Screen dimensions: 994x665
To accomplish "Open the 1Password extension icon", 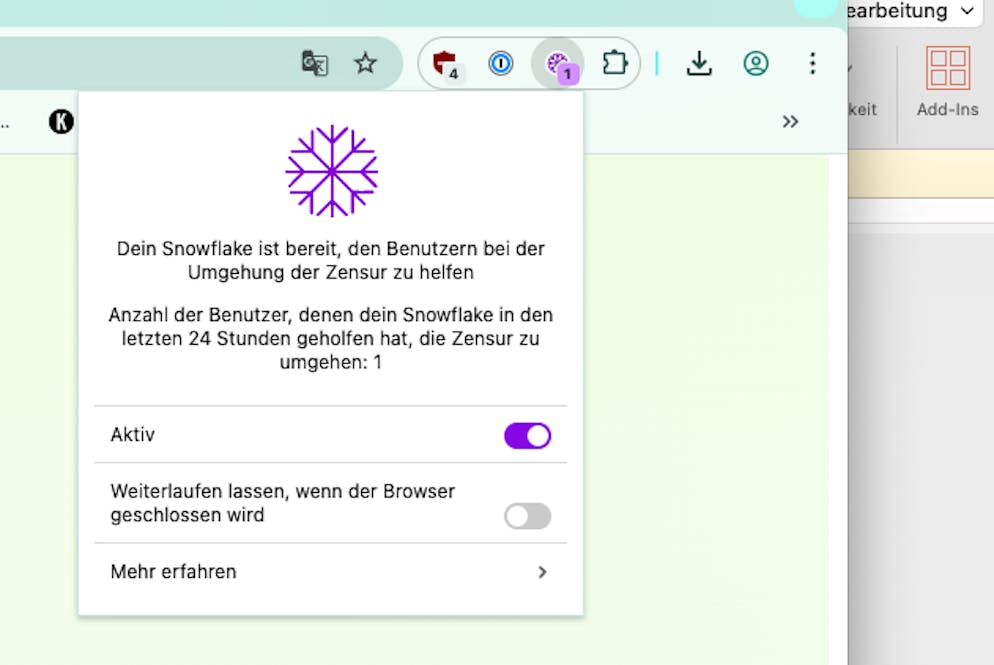I will [x=501, y=63].
